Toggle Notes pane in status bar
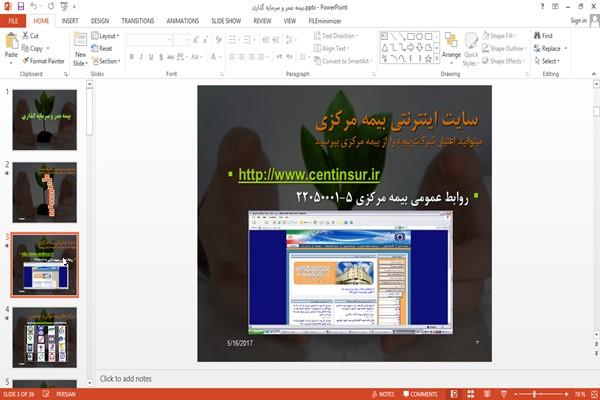This screenshot has height=400, width=600. tap(383, 394)
